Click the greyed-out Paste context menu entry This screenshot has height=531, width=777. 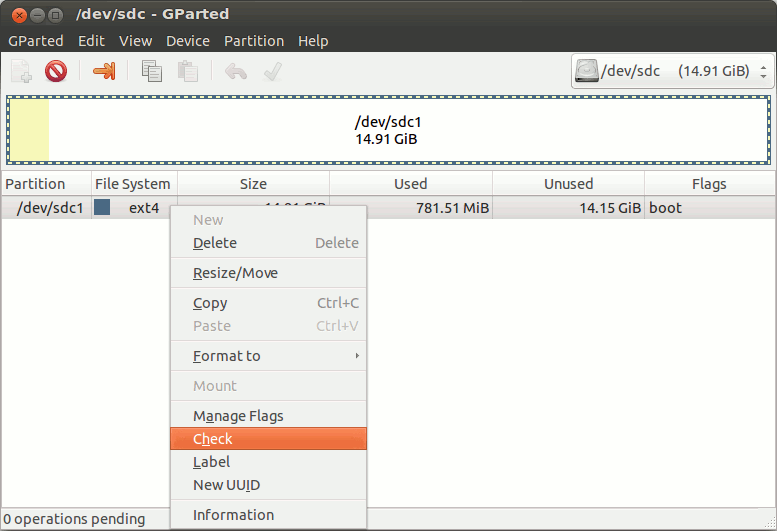point(268,326)
